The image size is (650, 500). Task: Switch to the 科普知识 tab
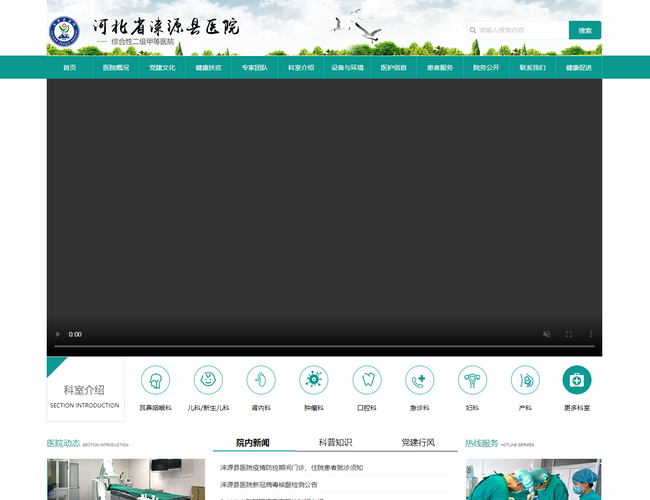coord(335,442)
